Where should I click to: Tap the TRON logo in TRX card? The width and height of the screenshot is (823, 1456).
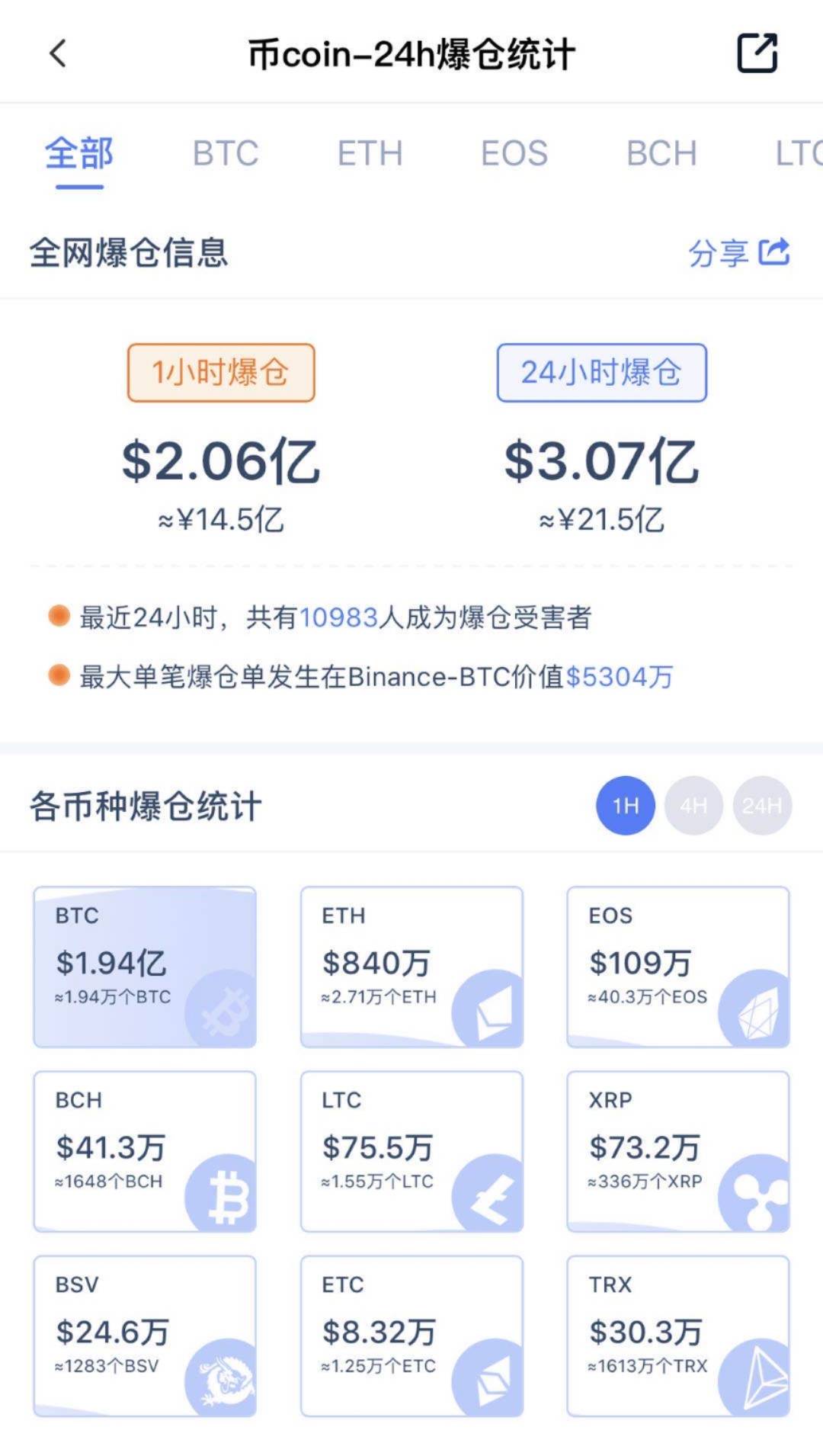click(754, 1377)
